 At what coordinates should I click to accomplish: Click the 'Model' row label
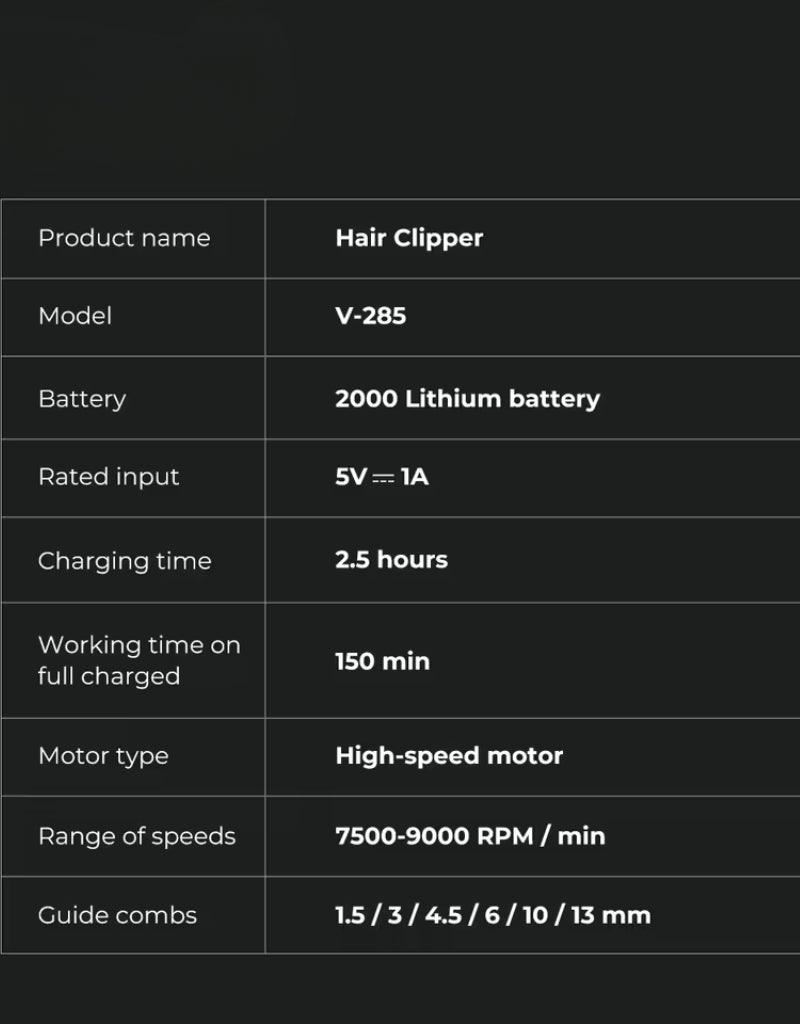point(75,316)
